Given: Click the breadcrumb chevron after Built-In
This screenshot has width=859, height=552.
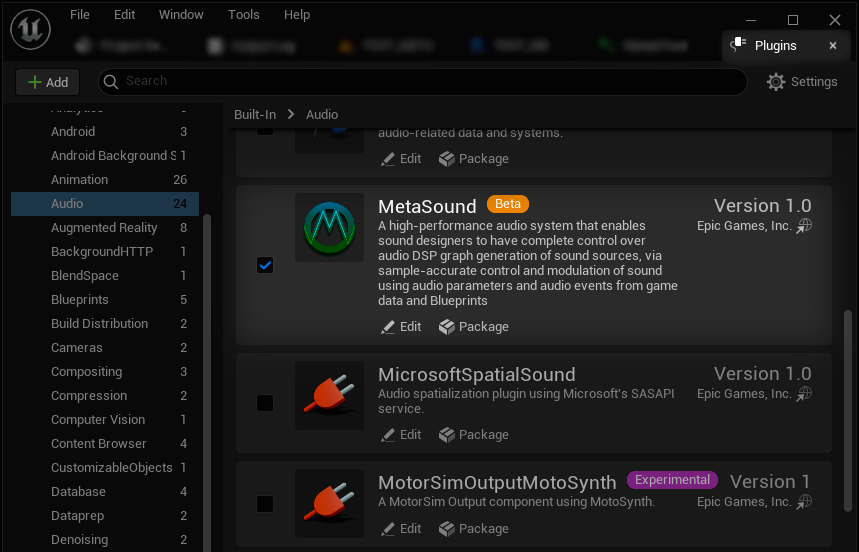Looking at the screenshot, I should click(x=291, y=115).
